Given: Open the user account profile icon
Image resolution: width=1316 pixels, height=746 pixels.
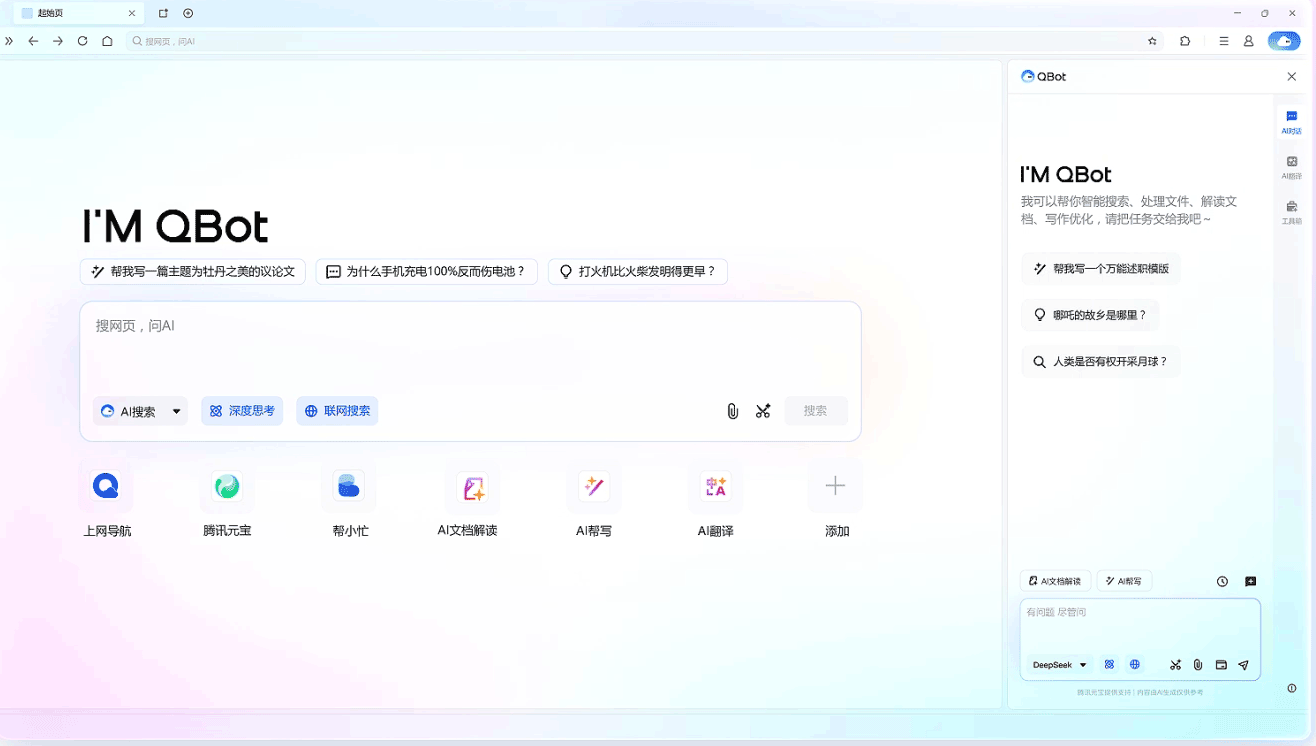Looking at the screenshot, I should pyautogui.click(x=1249, y=41).
